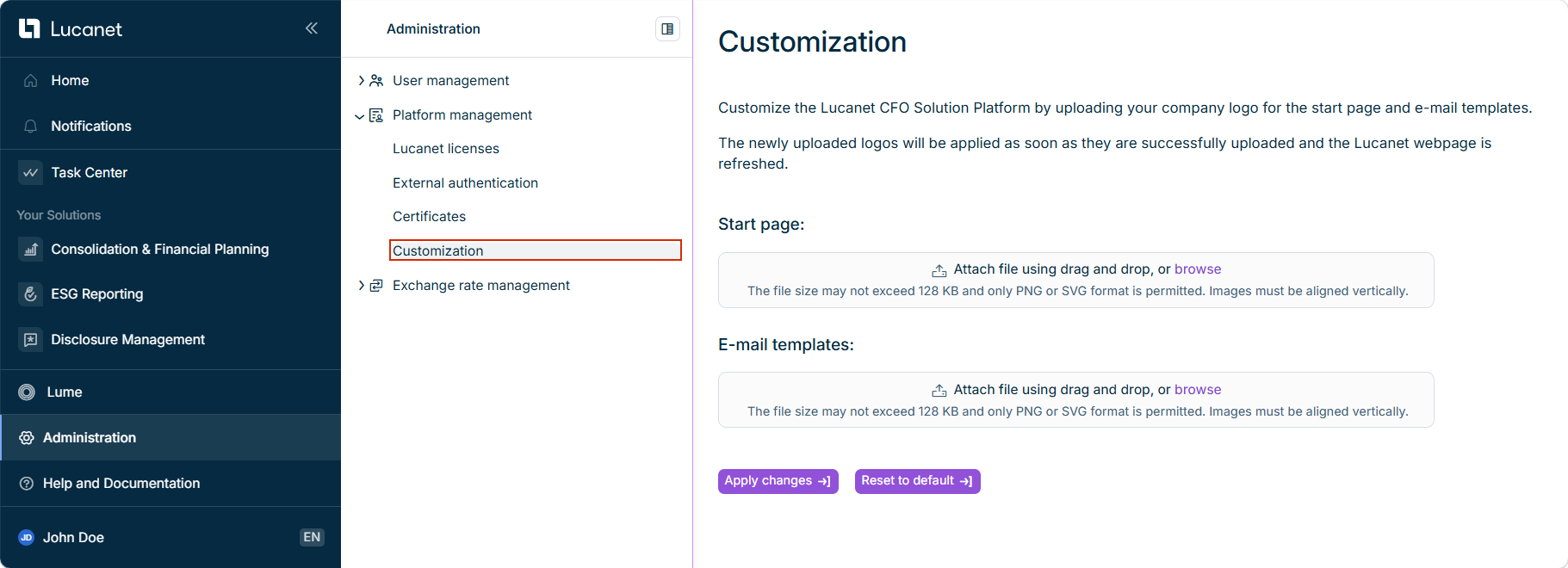Screen dimensions: 1568x568
Task: Click the JD user avatar
Action: [27, 538]
